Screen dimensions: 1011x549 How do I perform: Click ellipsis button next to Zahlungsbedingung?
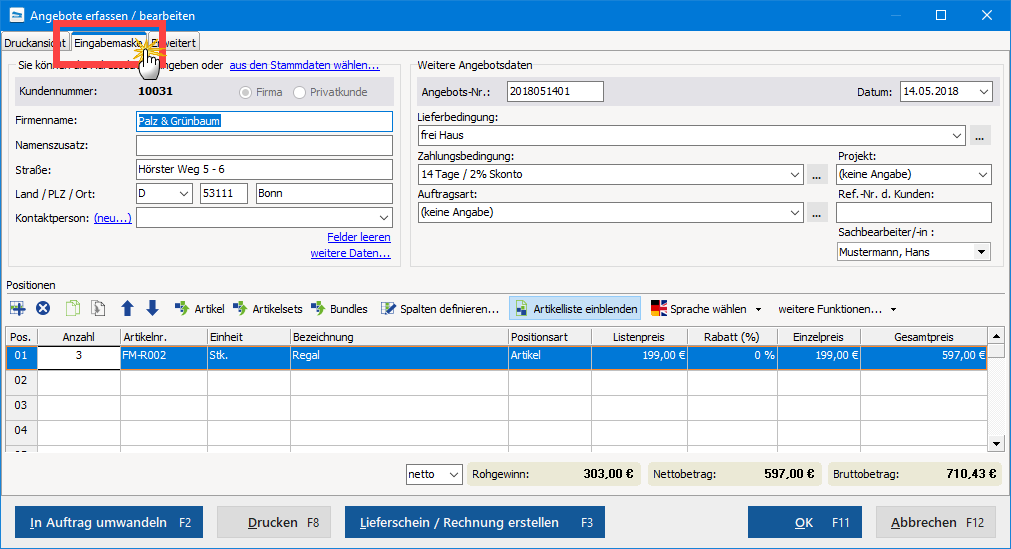(x=817, y=175)
